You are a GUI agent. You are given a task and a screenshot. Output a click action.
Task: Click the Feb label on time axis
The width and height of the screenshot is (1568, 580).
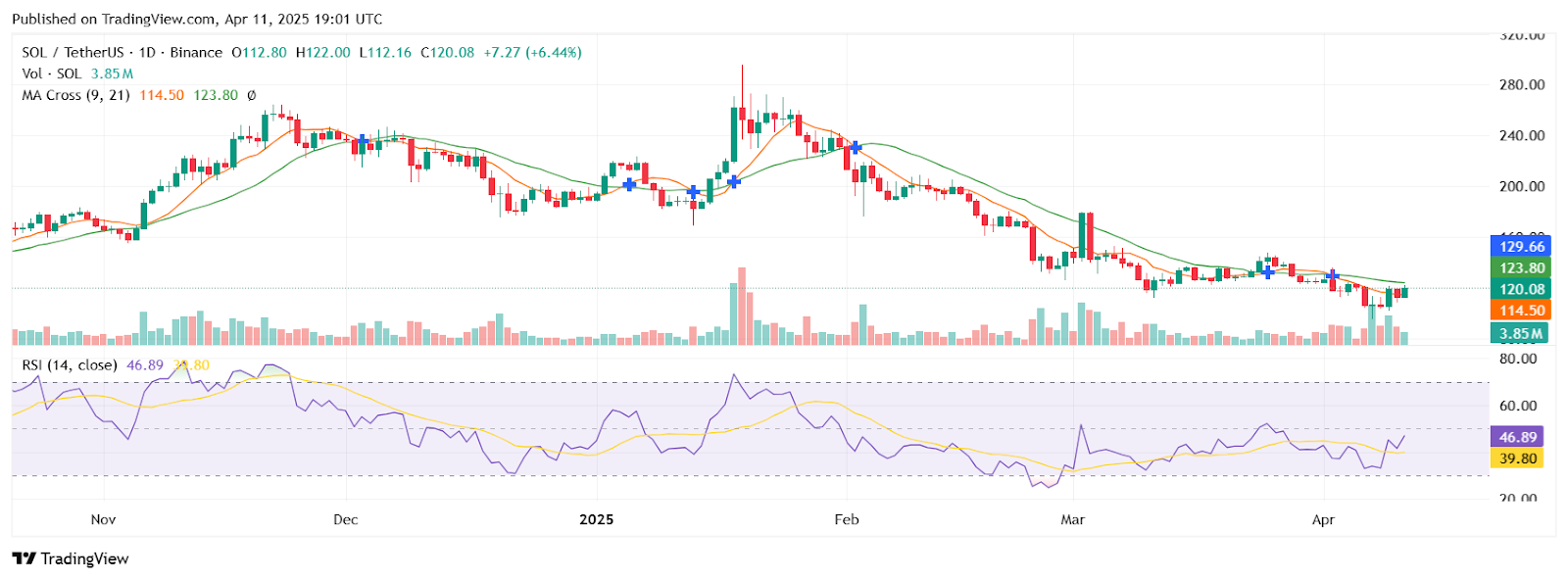(x=846, y=519)
